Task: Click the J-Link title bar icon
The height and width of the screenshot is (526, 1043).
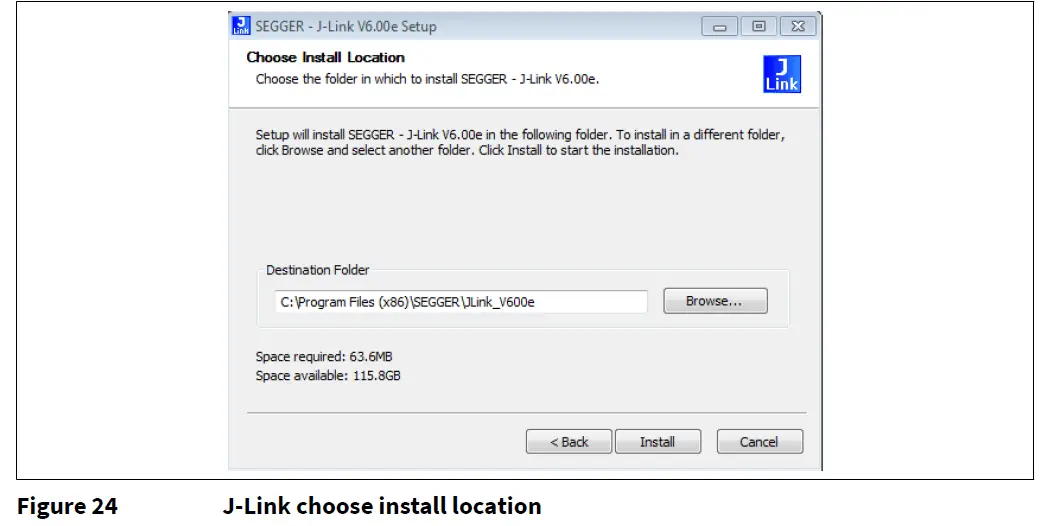Action: (x=241, y=25)
